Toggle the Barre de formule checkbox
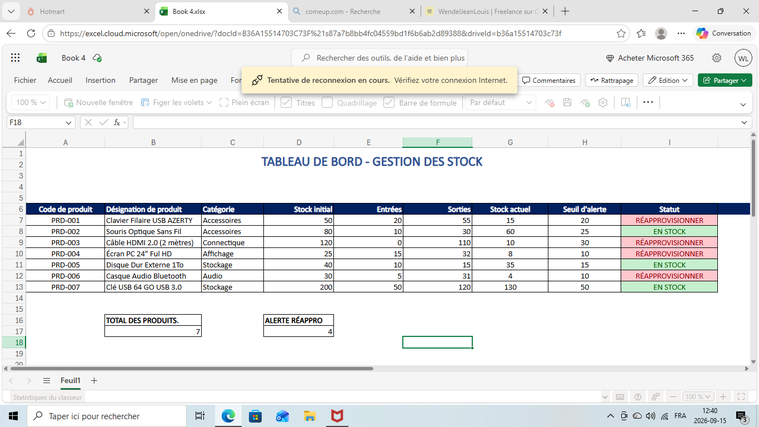 (389, 103)
